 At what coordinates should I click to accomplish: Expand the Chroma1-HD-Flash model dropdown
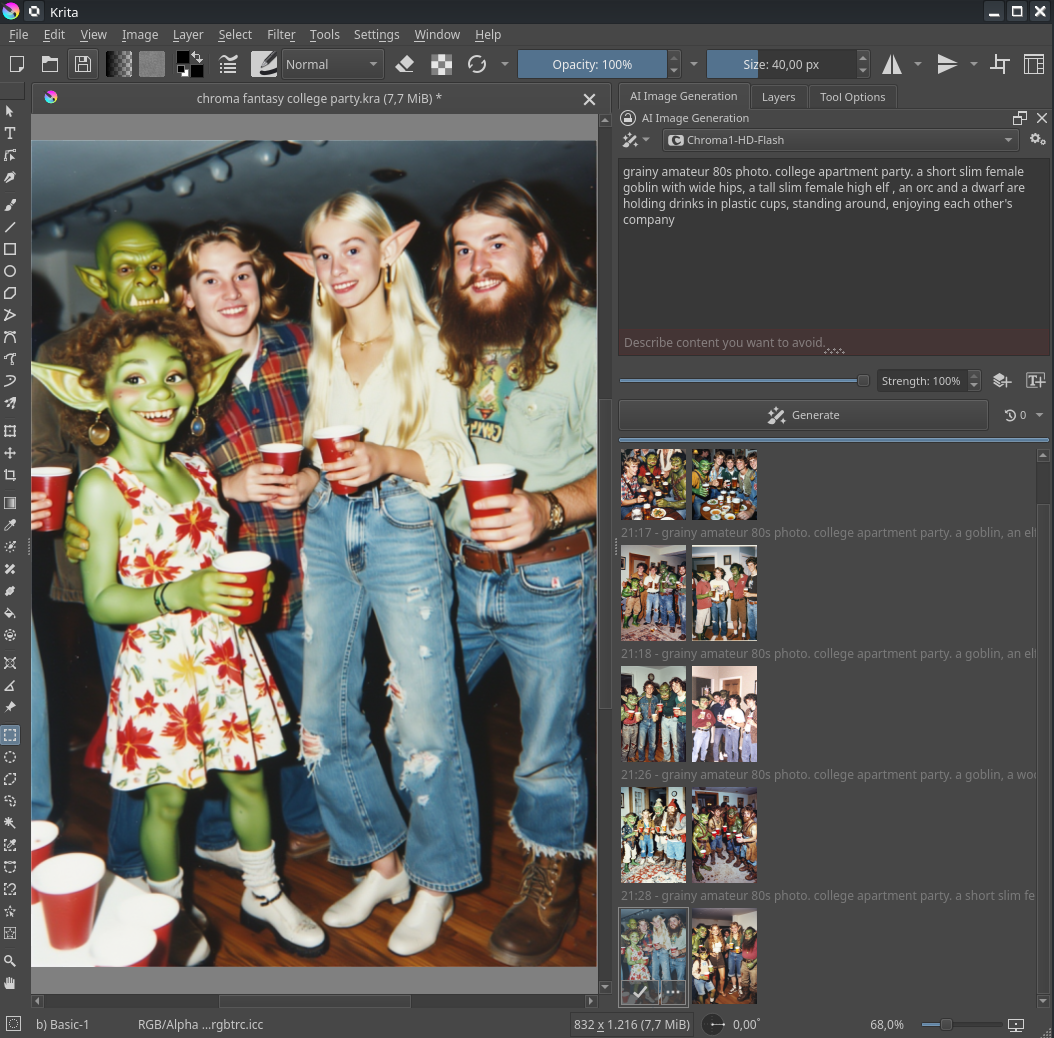(x=841, y=140)
